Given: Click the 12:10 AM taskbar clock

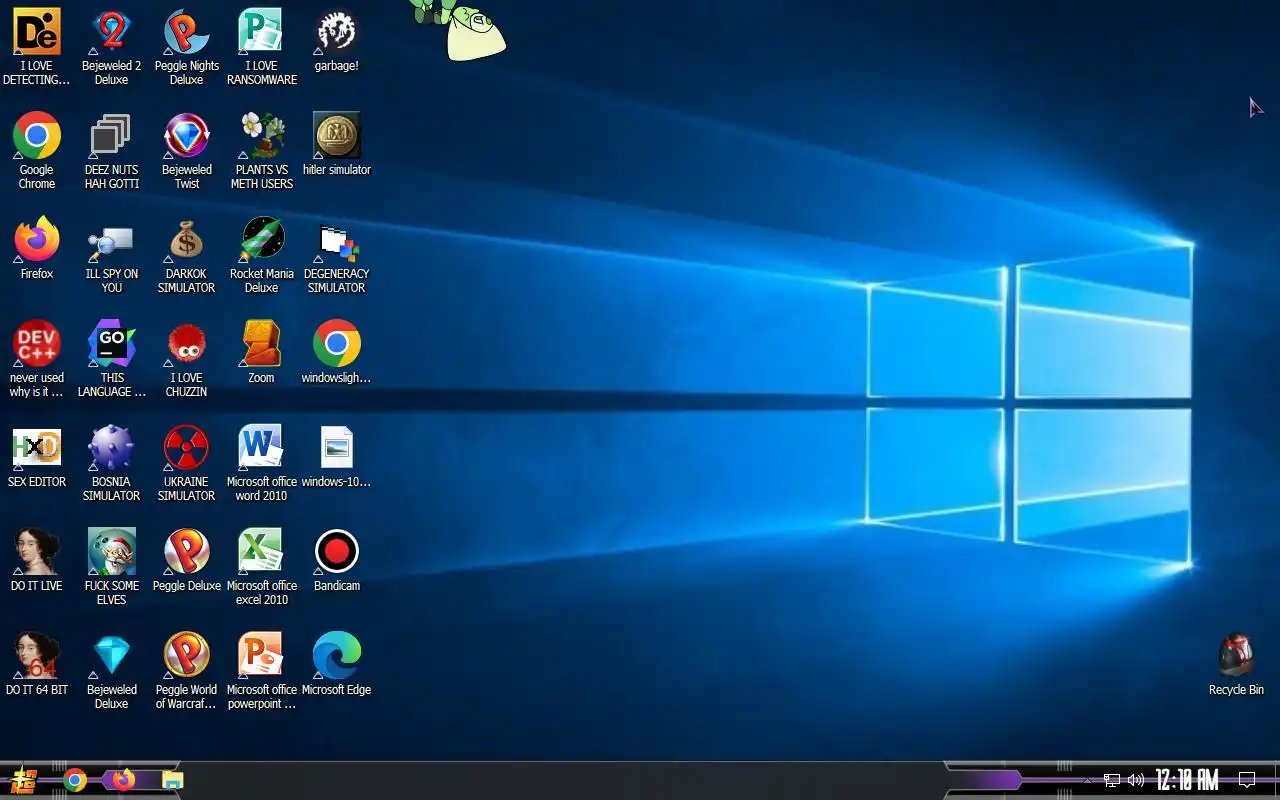Looking at the screenshot, I should tap(1187, 780).
